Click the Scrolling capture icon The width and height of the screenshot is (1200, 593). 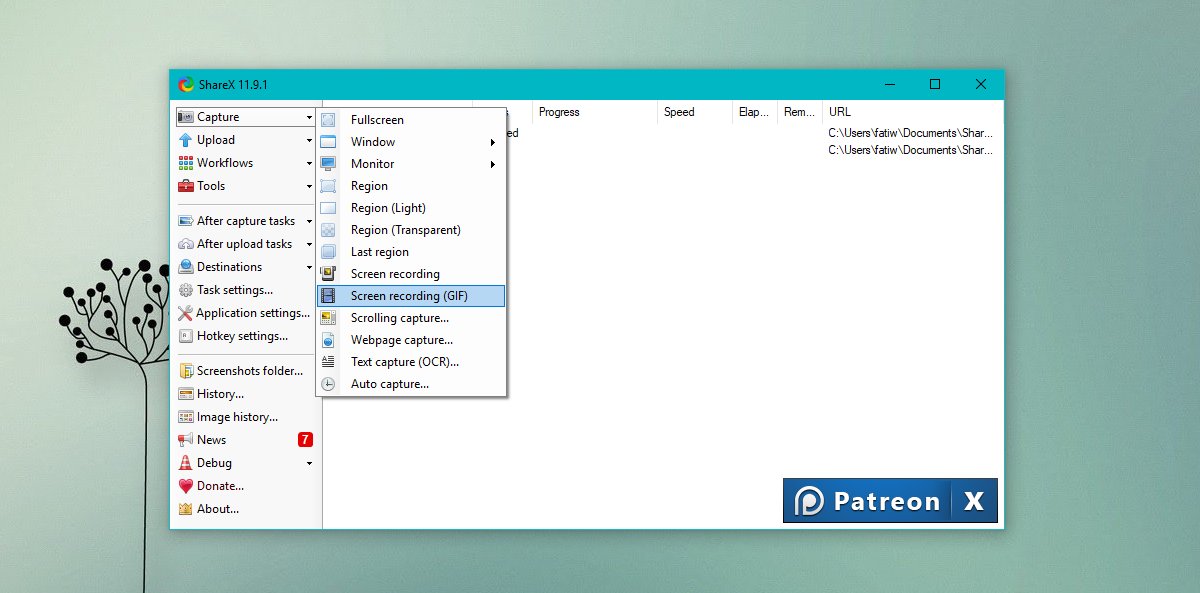point(328,318)
